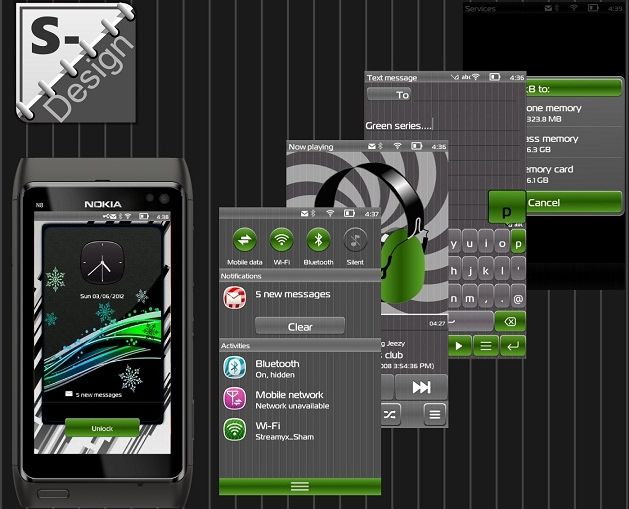The height and width of the screenshot is (509, 629).
Task: Open Mobile network activity icon
Action: pos(235,398)
